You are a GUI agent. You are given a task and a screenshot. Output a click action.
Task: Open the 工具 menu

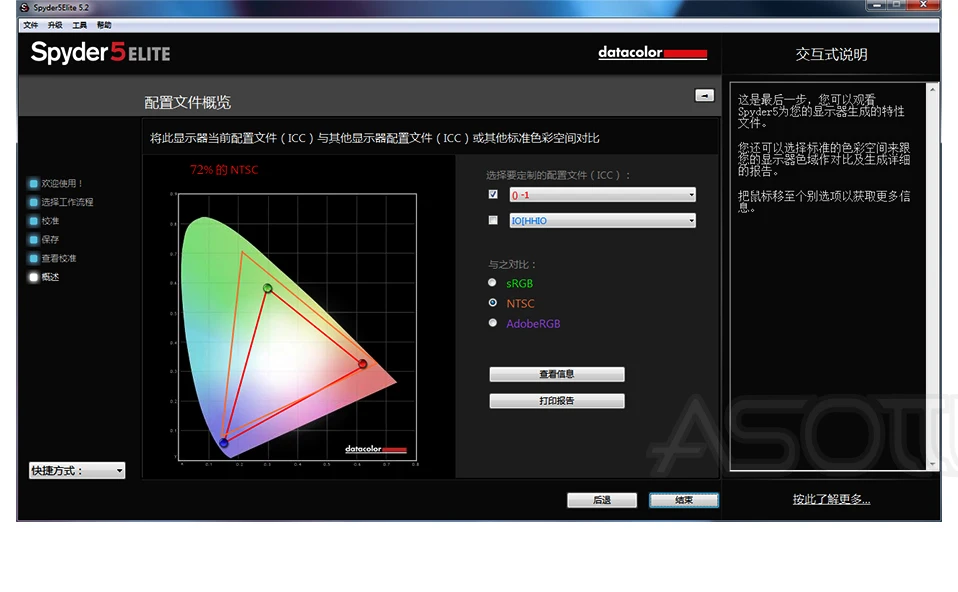point(79,25)
